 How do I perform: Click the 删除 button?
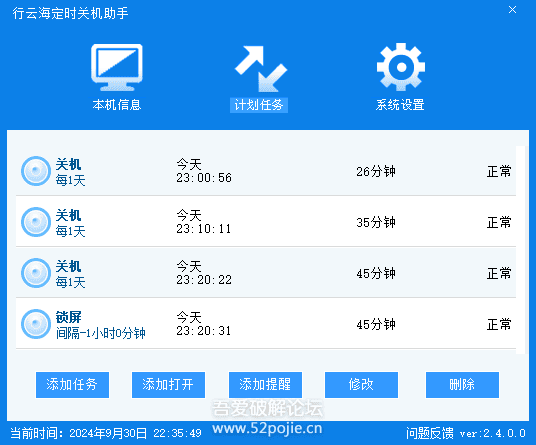point(462,385)
